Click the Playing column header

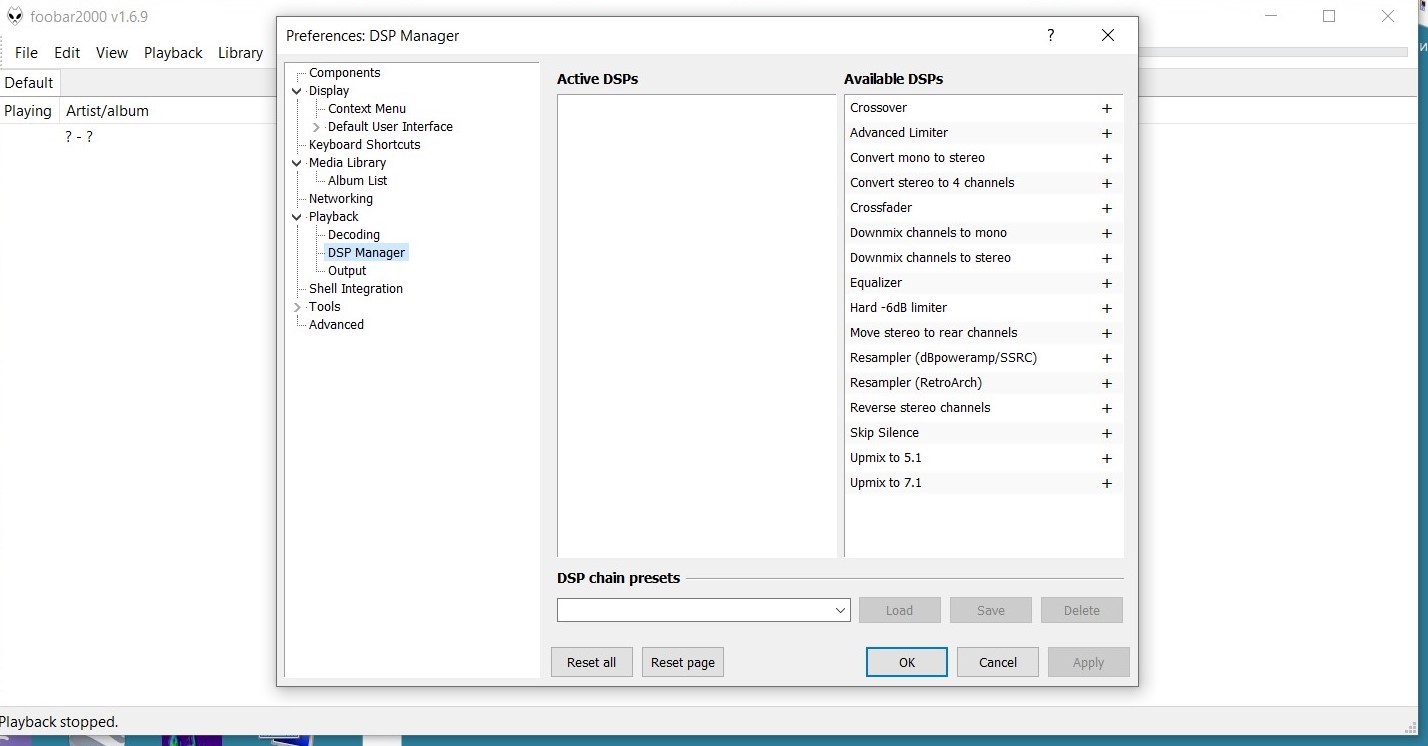(28, 111)
